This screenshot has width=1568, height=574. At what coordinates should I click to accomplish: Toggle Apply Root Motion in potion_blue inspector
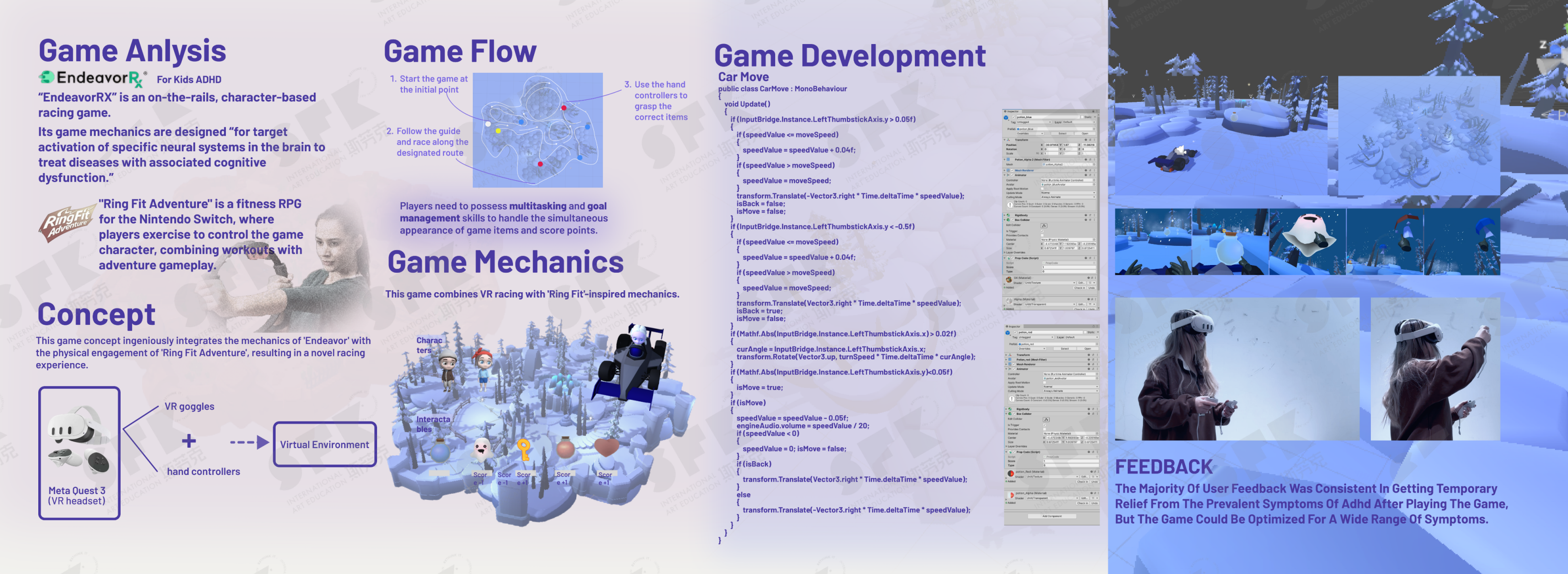(x=1042, y=188)
